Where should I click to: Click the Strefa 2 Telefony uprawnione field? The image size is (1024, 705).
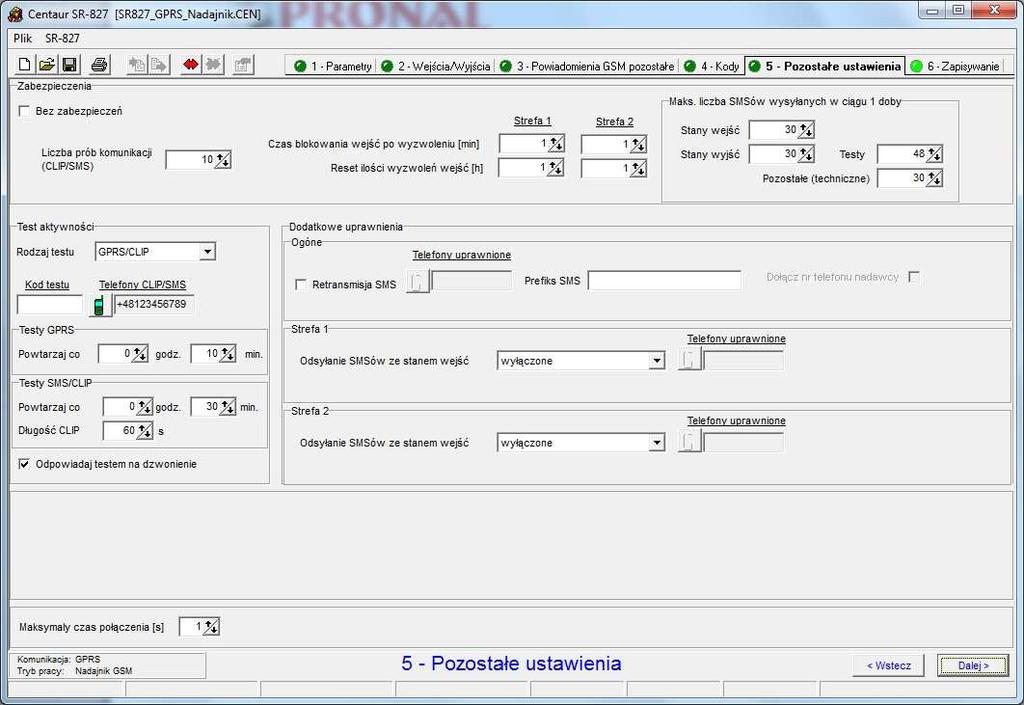click(x=744, y=443)
